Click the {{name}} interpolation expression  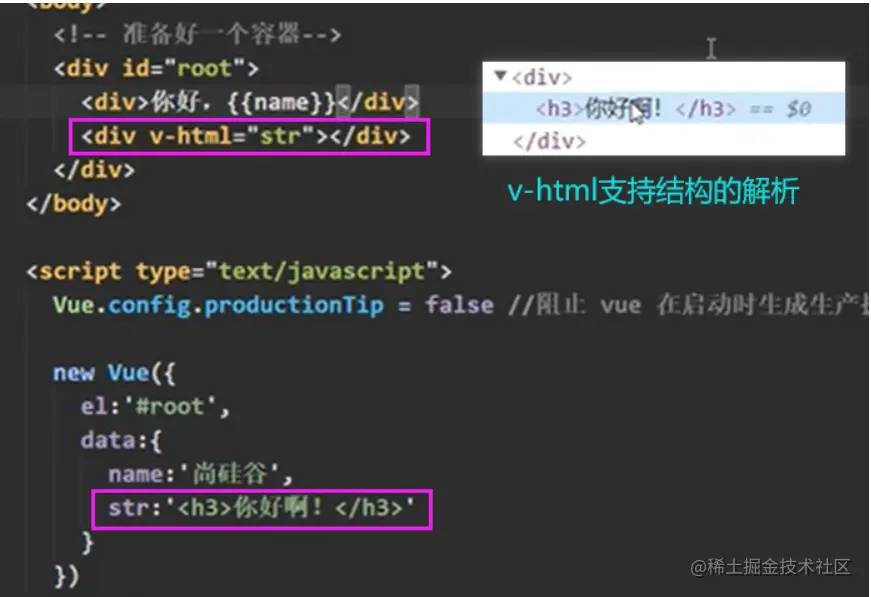click(x=282, y=103)
